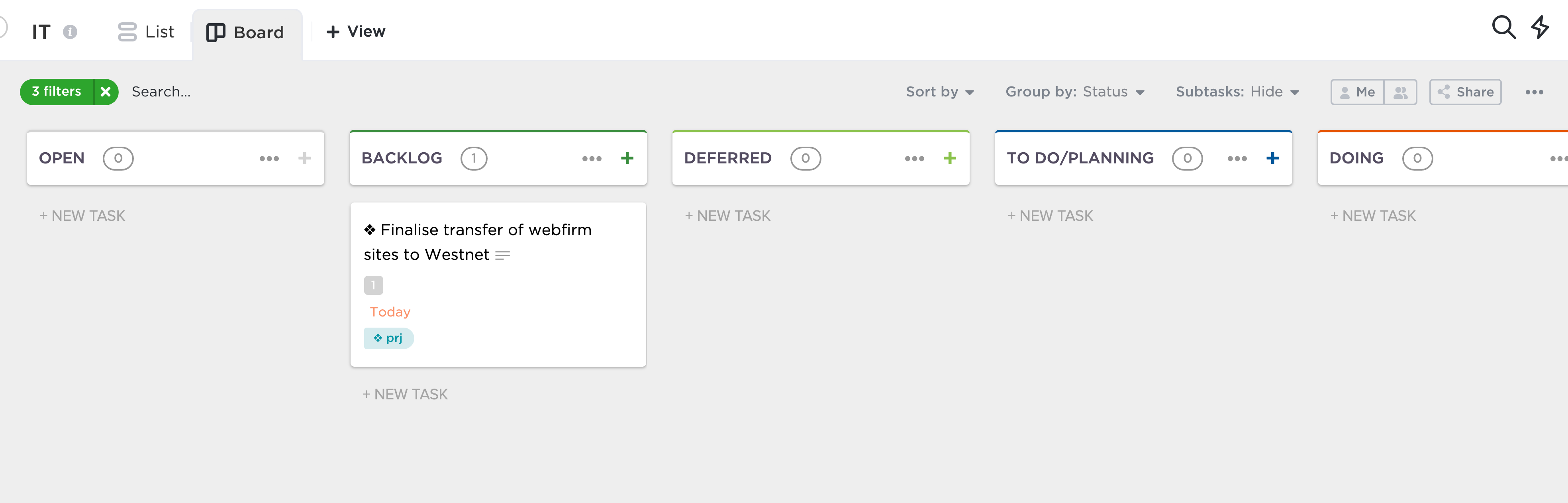
Task: Click the Deferred column plus icon
Action: [950, 158]
